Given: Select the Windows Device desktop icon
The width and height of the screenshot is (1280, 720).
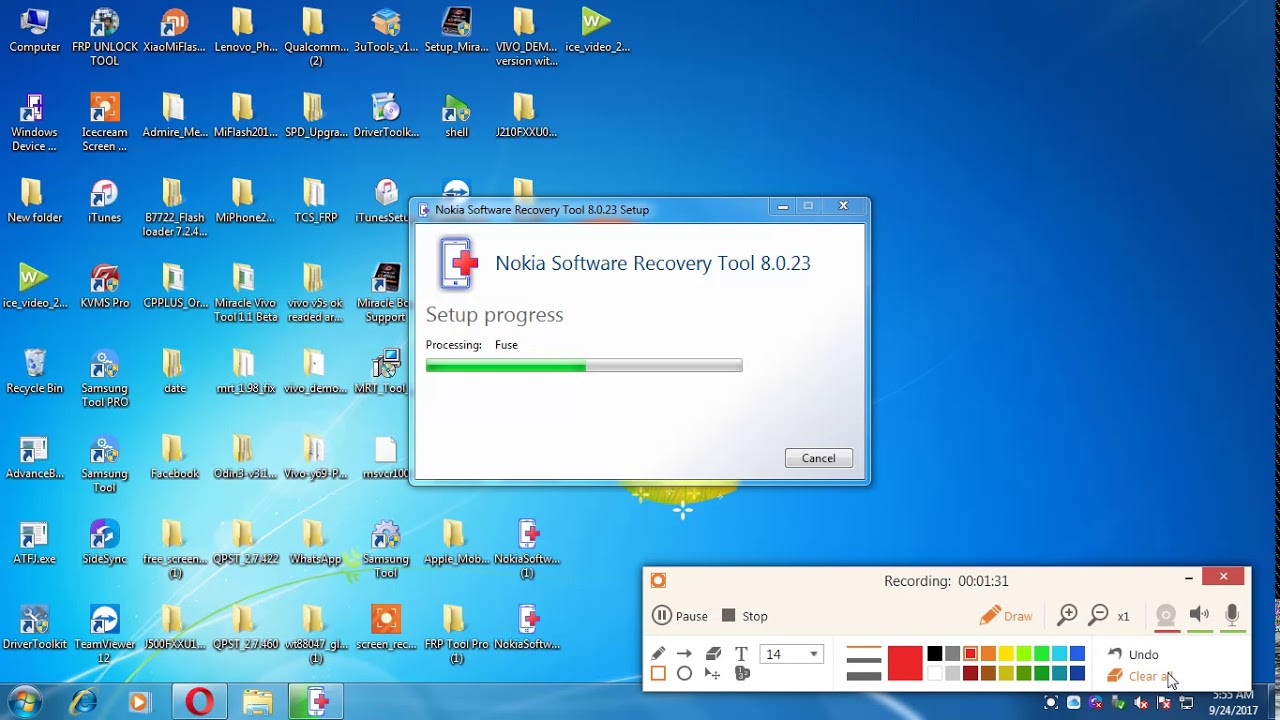Looking at the screenshot, I should pos(35,122).
